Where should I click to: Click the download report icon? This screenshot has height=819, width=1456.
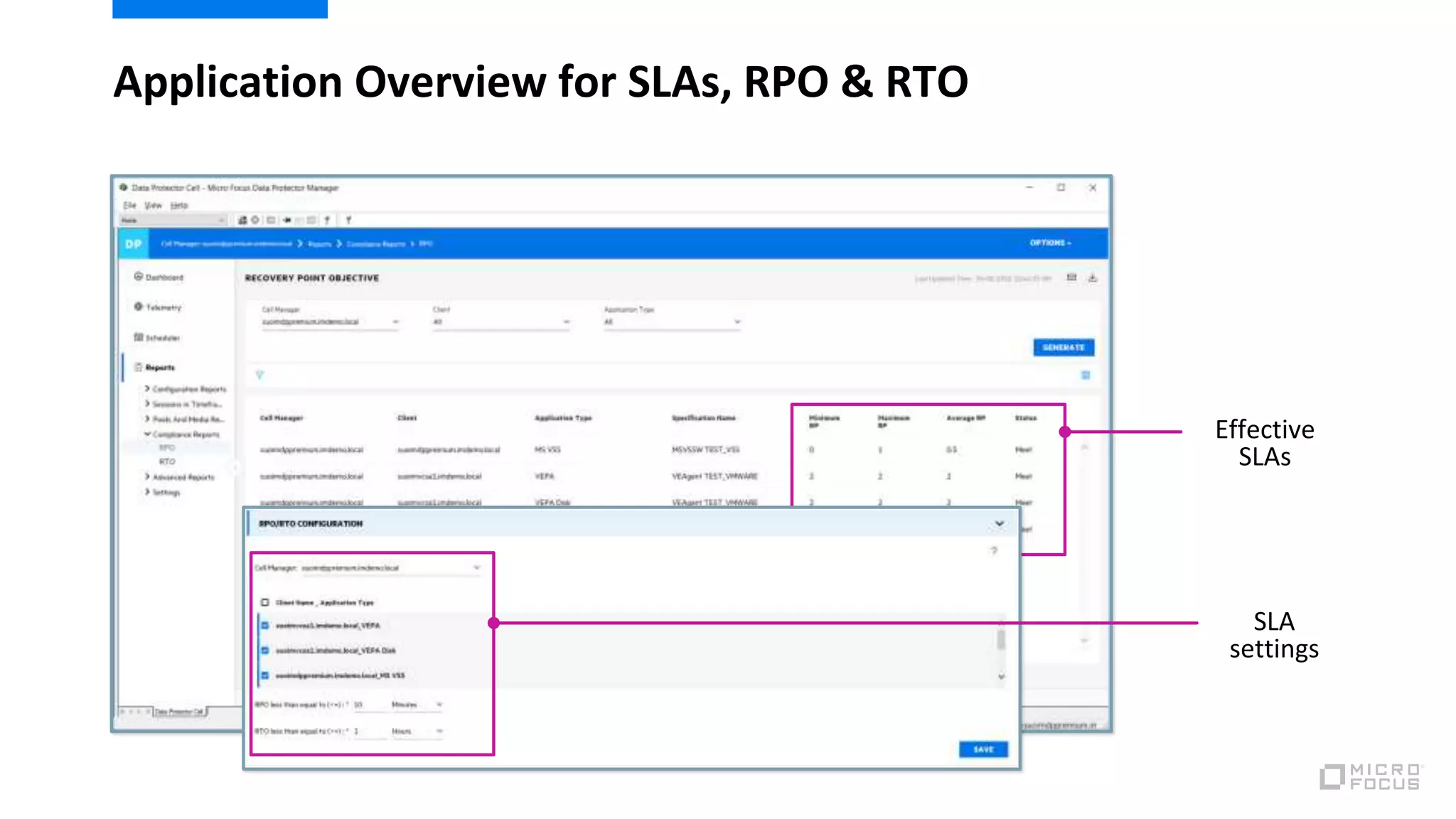tap(1093, 277)
